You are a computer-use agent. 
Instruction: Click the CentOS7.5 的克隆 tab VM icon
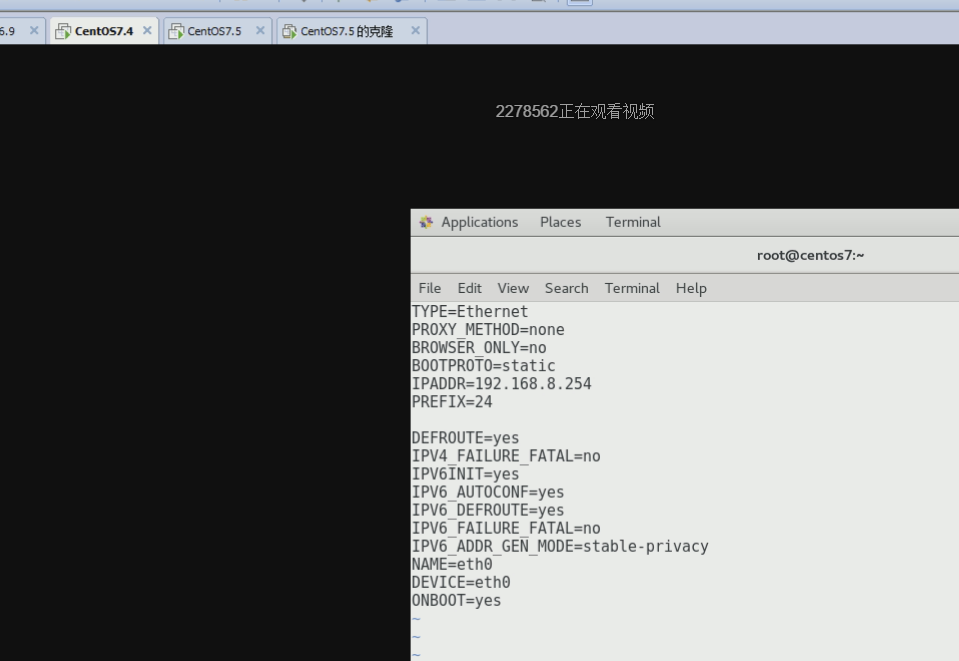point(289,31)
